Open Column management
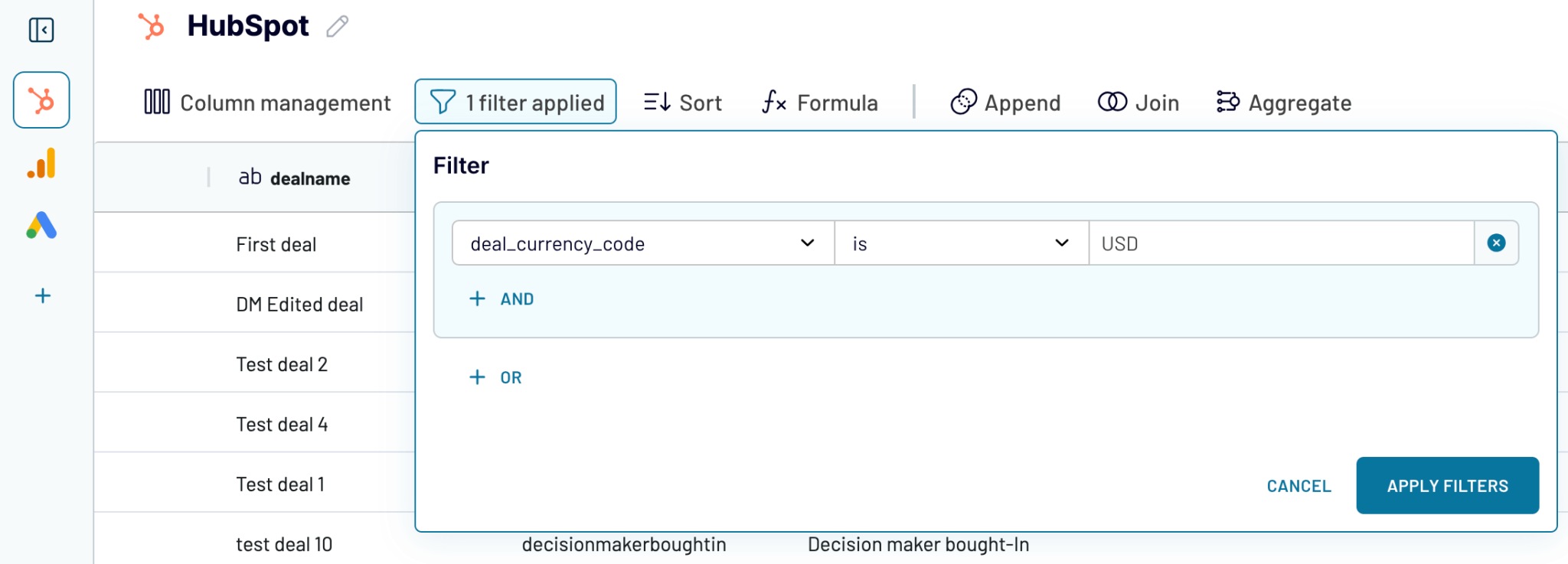Image resolution: width=1568 pixels, height=564 pixels. pyautogui.click(x=266, y=102)
